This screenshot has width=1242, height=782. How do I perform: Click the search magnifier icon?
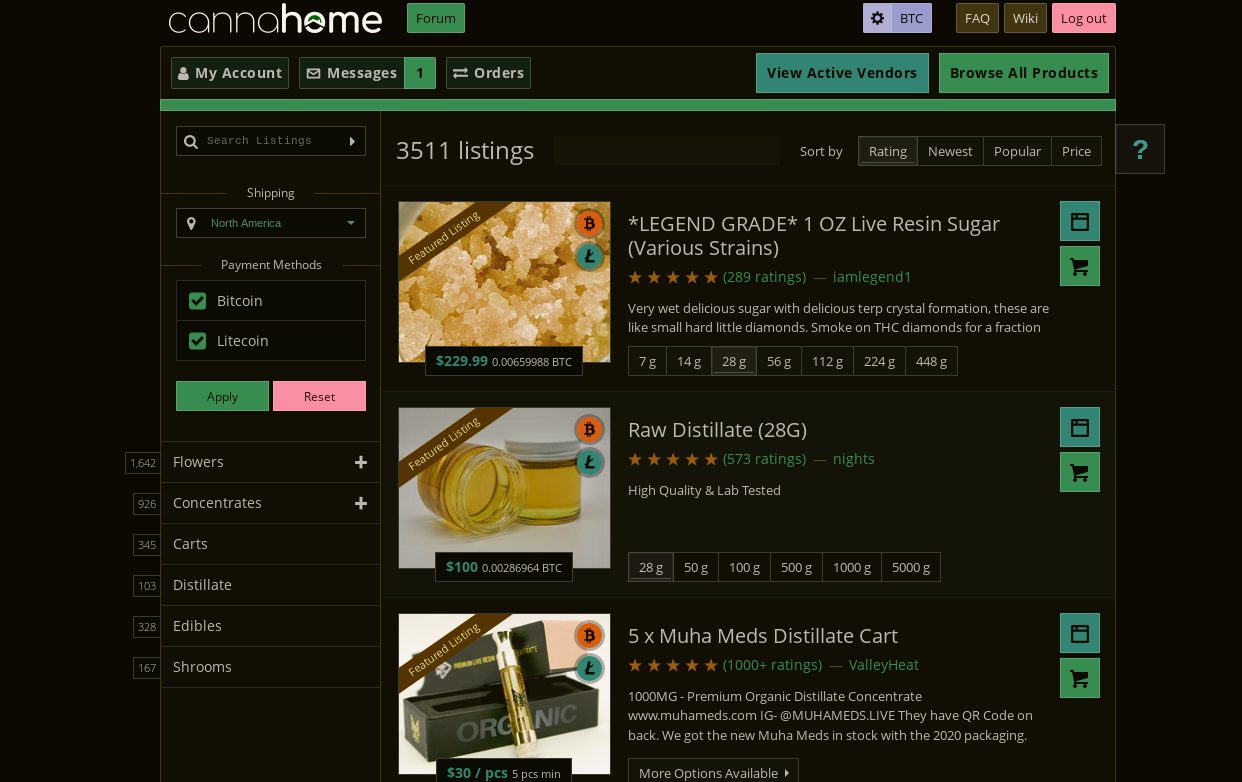point(191,141)
